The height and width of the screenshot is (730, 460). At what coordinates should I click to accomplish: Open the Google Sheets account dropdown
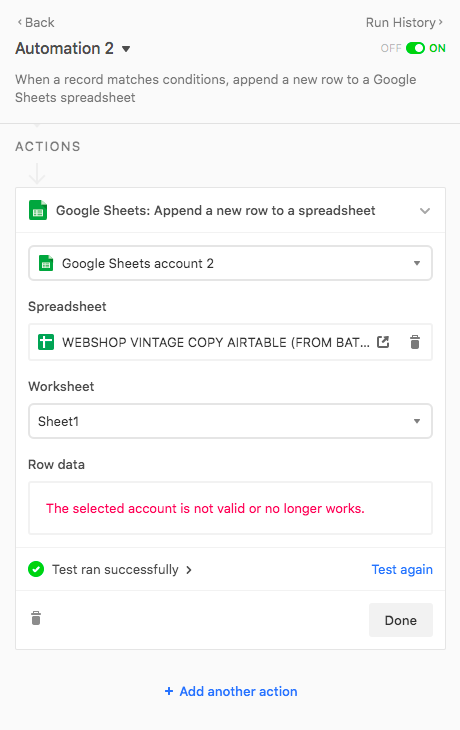pos(230,263)
